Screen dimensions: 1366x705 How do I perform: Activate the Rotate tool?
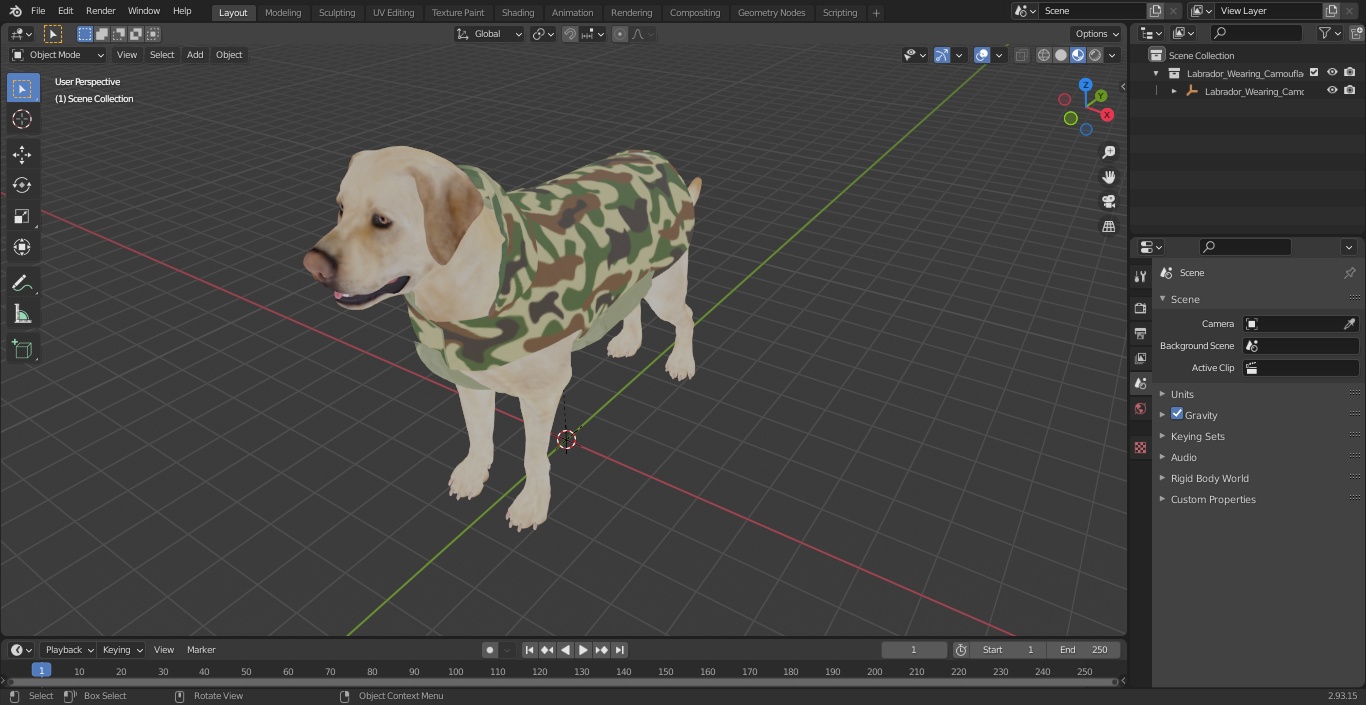[22, 185]
